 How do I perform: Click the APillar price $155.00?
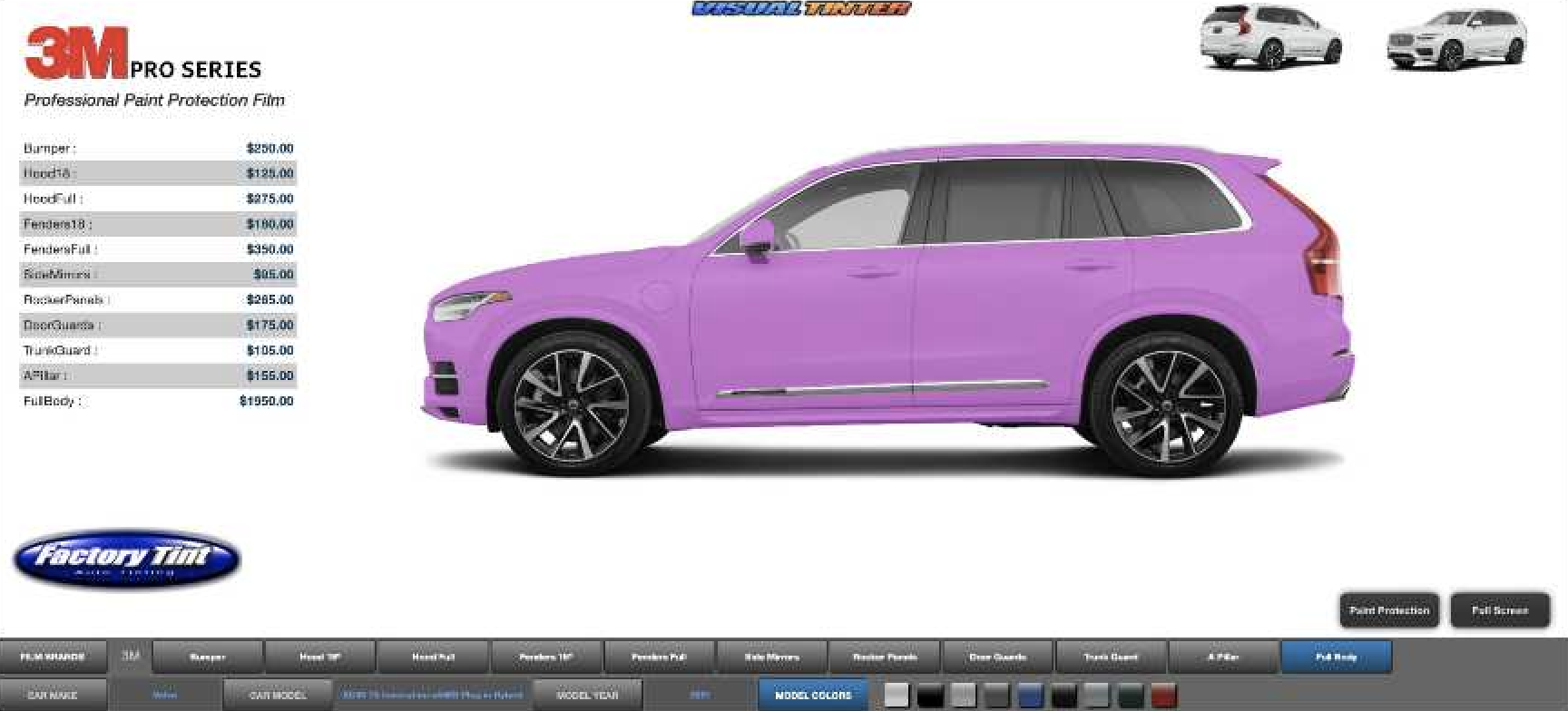(x=269, y=375)
